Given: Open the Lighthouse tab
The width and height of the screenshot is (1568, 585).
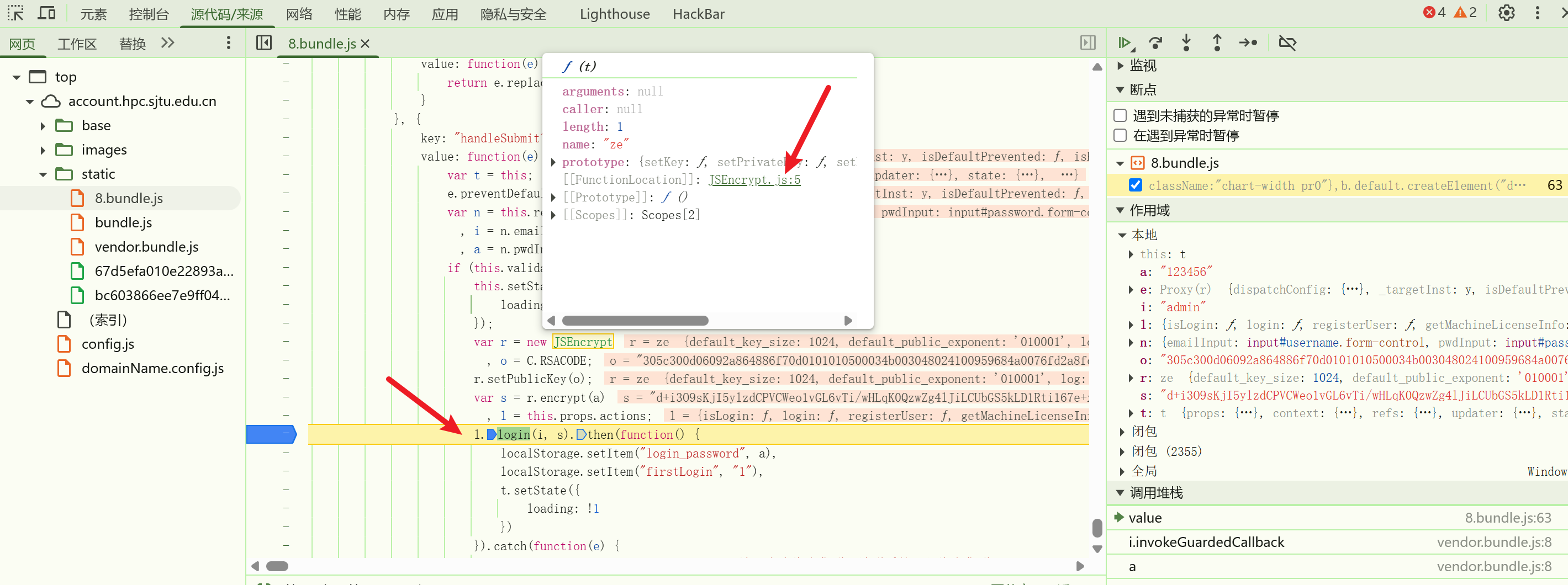Looking at the screenshot, I should tap(614, 14).
